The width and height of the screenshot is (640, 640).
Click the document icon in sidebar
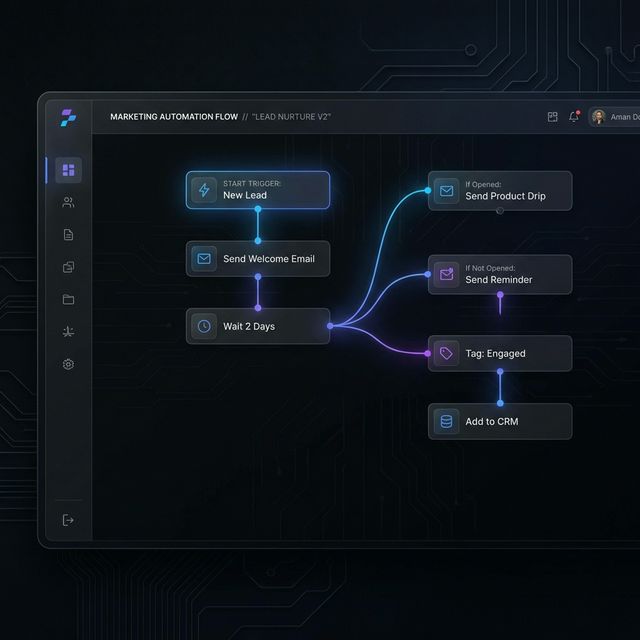pyautogui.click(x=68, y=235)
